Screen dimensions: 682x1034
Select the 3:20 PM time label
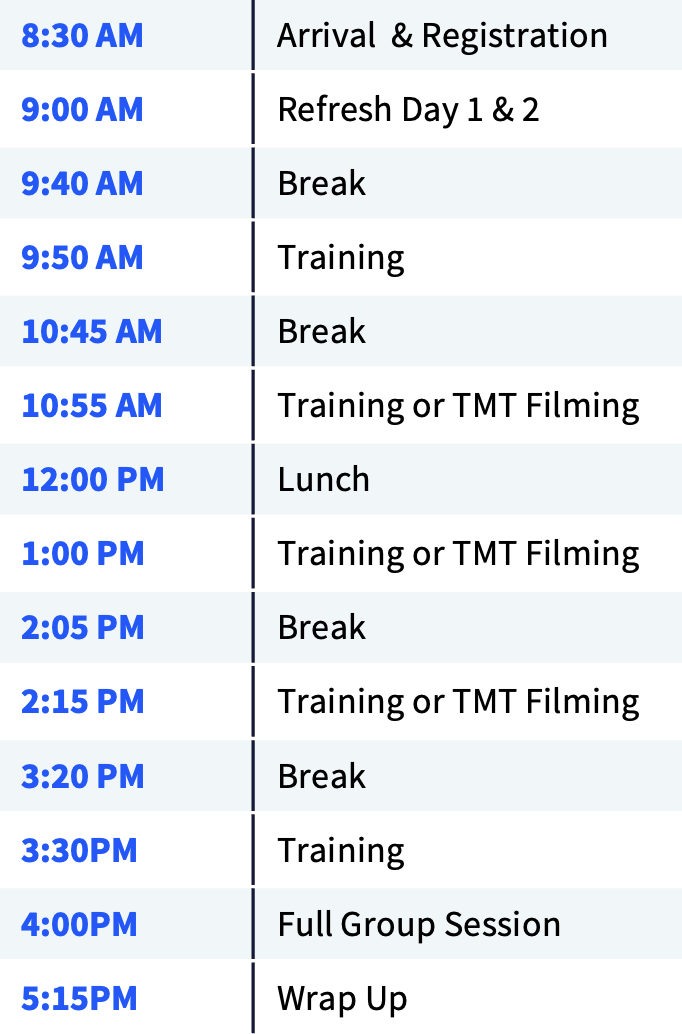(82, 776)
